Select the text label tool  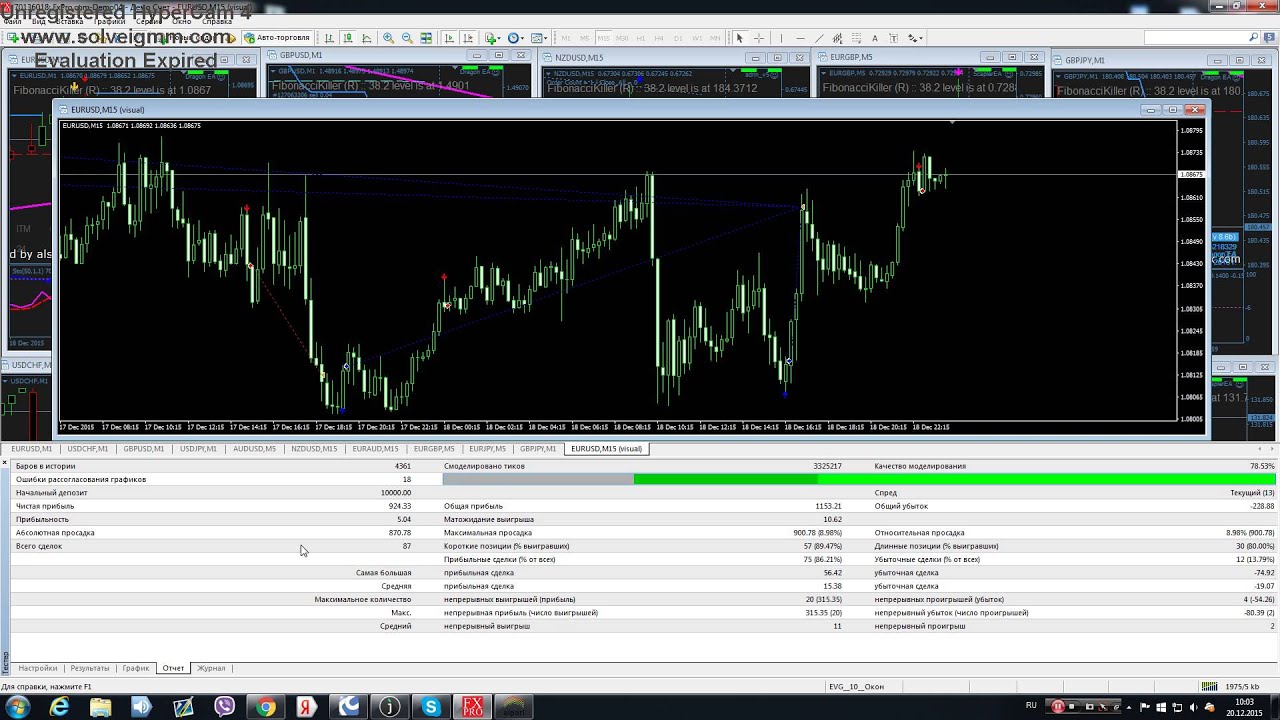894,38
